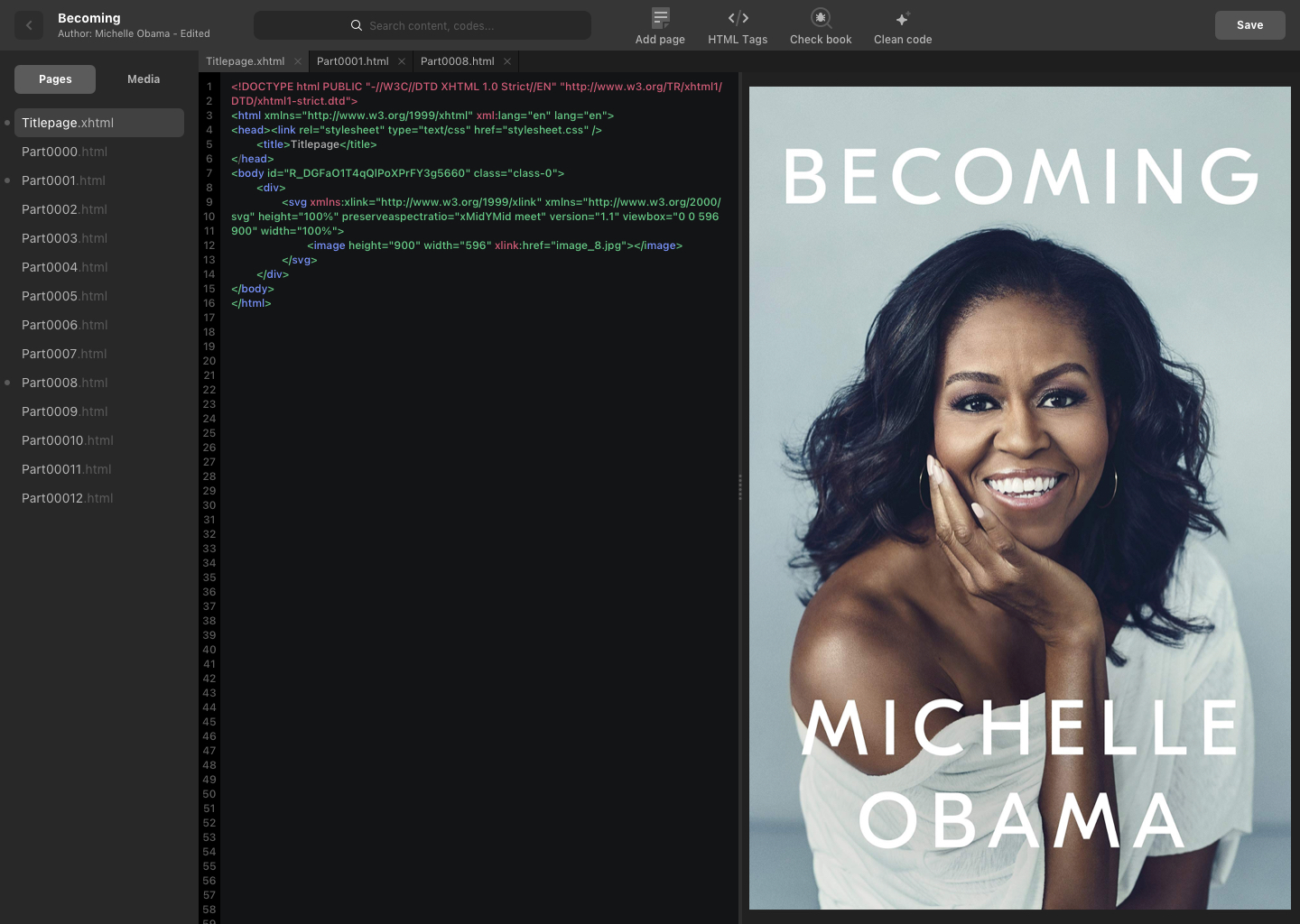Run the Check book tool
The height and width of the screenshot is (924, 1300).
click(821, 26)
